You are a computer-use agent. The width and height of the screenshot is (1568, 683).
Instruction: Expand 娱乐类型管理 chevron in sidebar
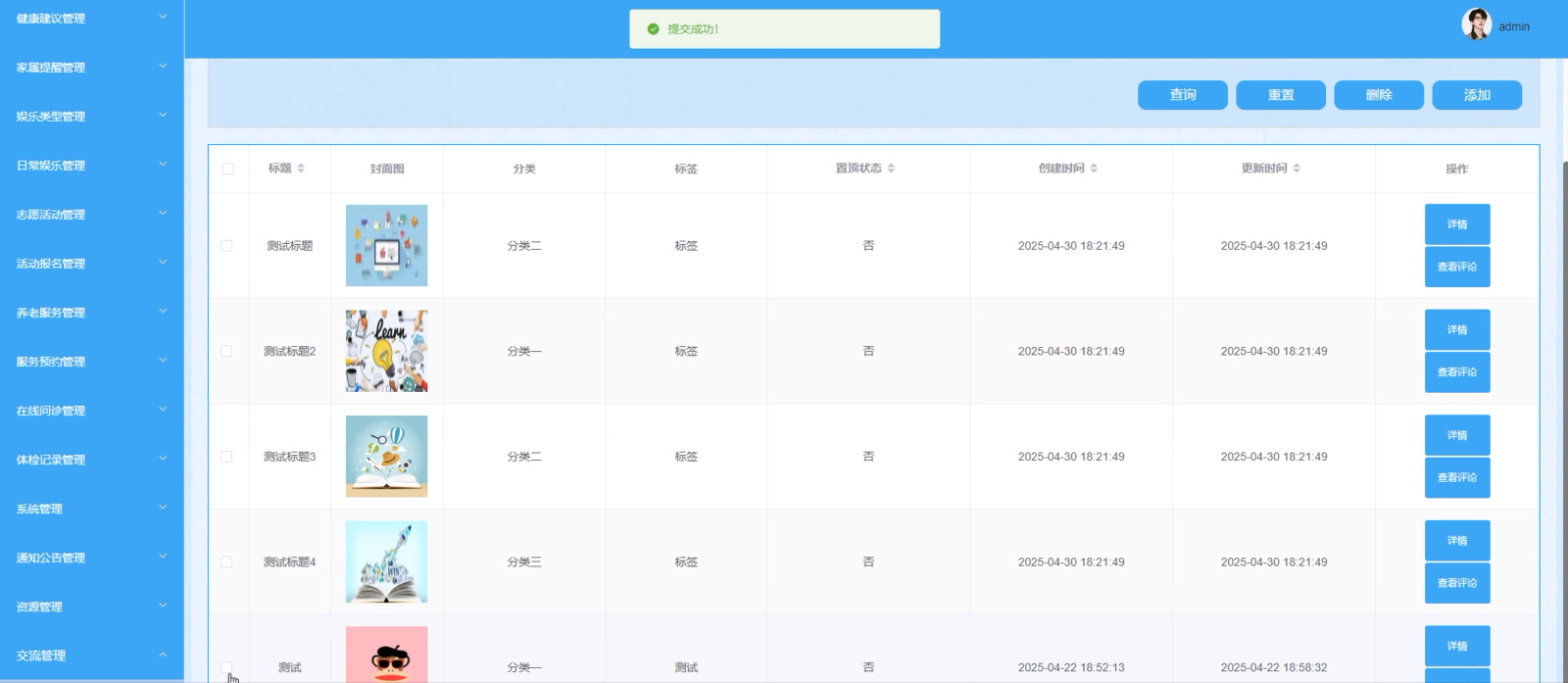pyautogui.click(x=163, y=116)
